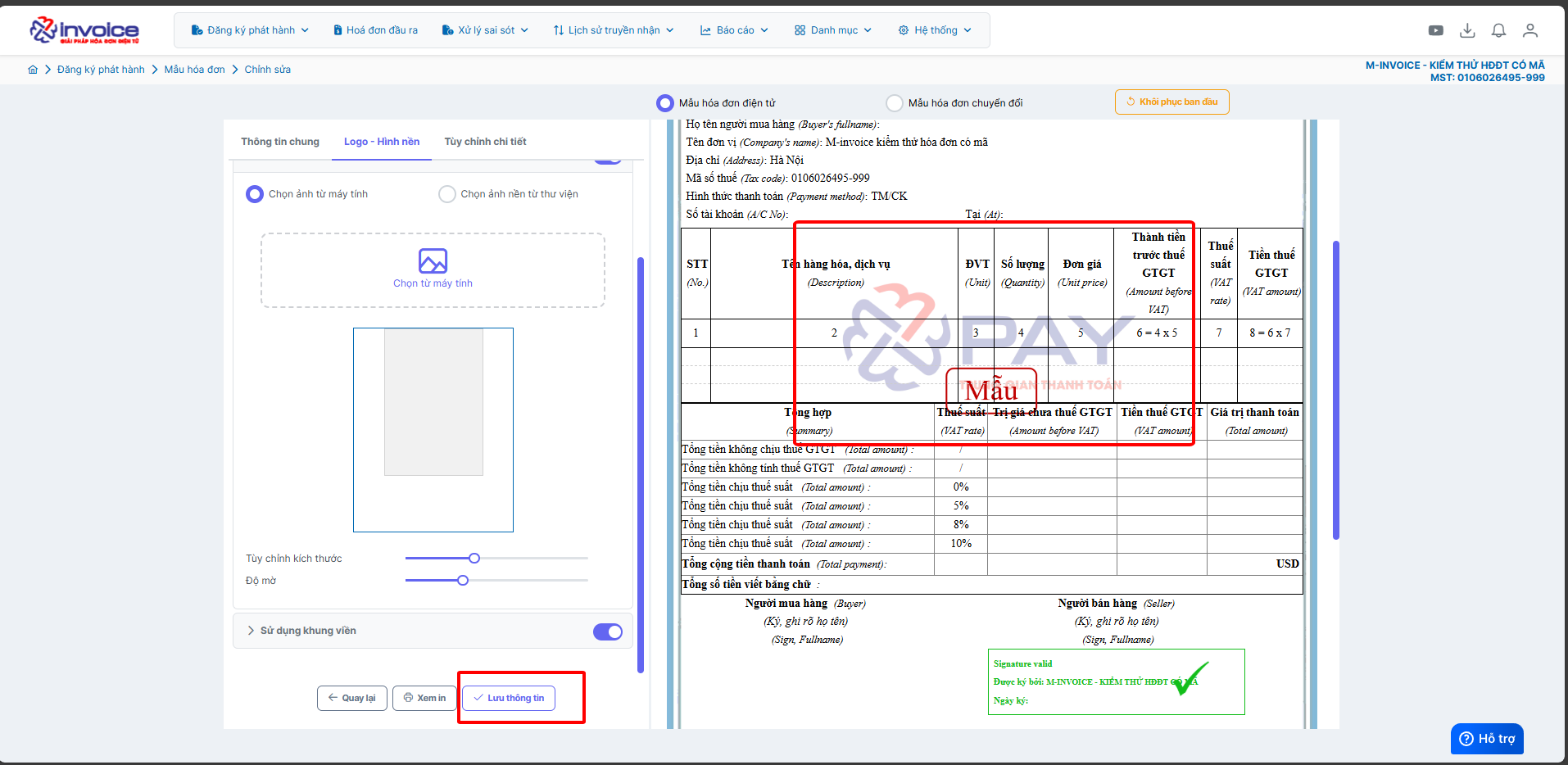The image size is (1568, 765).
Task: Switch to Tùy chỉnh chi tiết tab
Action: (485, 142)
